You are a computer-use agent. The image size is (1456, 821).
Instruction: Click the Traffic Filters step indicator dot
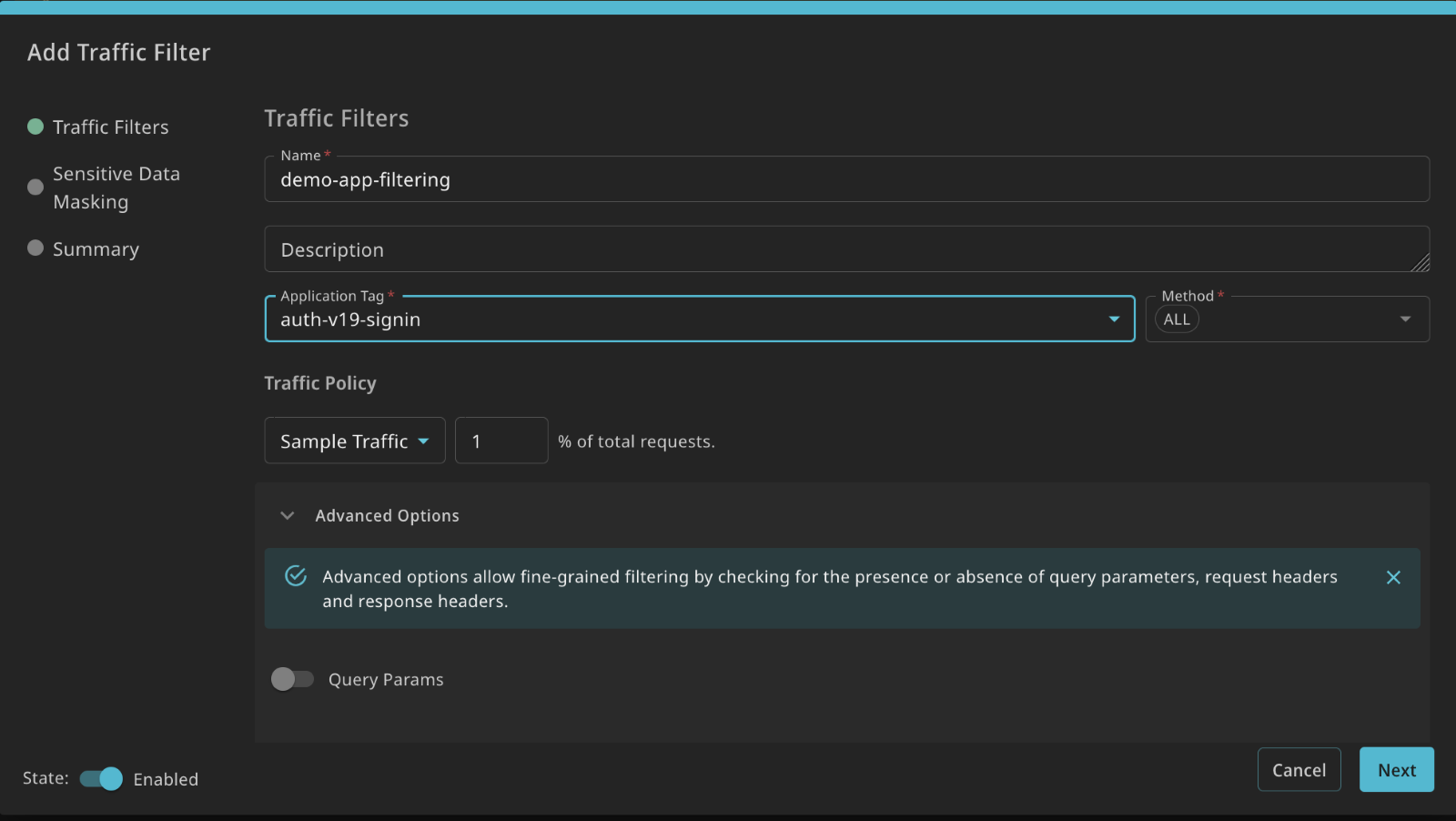coord(35,127)
